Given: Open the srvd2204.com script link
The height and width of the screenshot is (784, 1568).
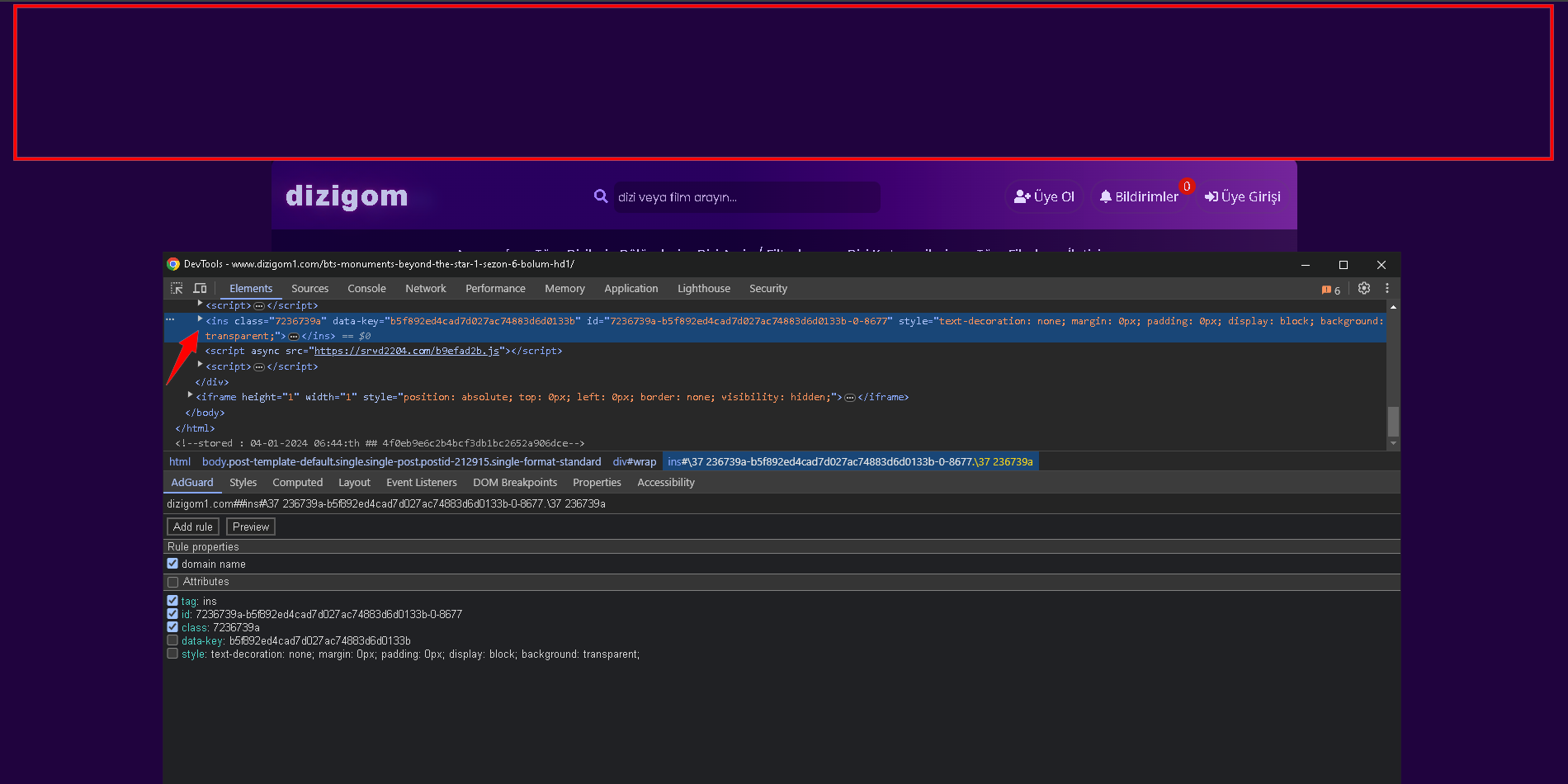Looking at the screenshot, I should (408, 350).
